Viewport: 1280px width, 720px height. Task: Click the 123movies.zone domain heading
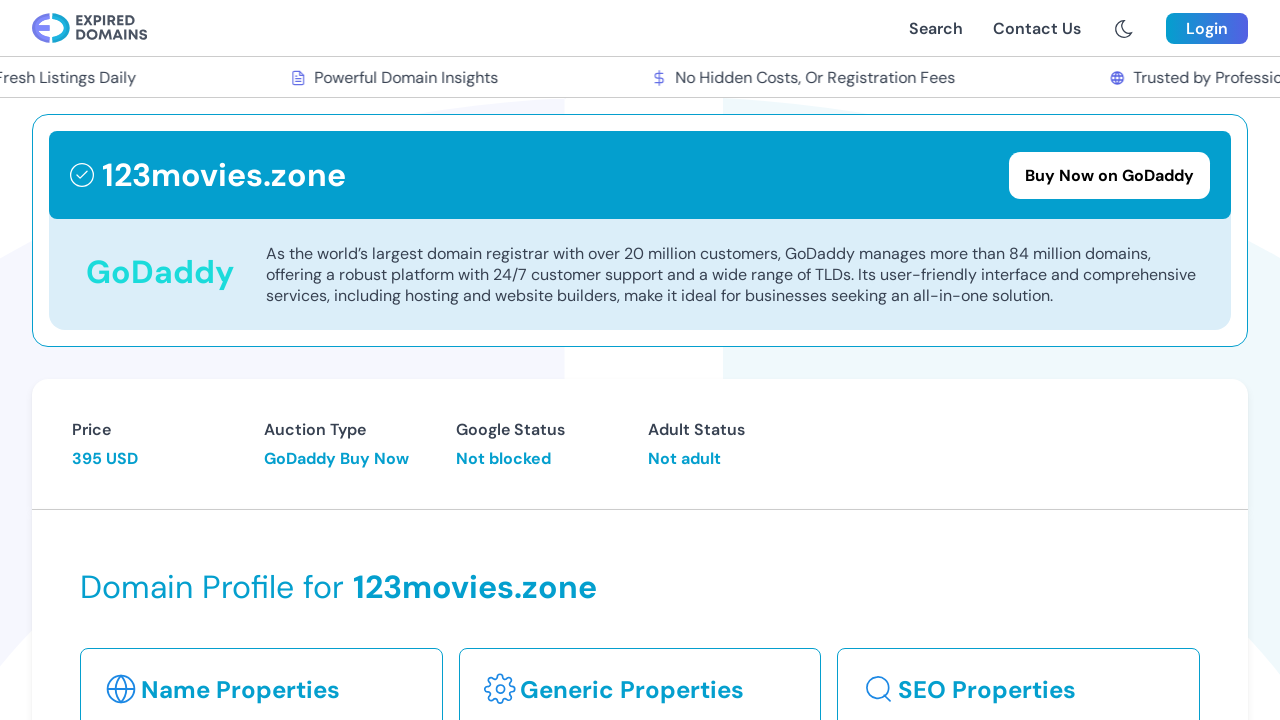(x=224, y=175)
